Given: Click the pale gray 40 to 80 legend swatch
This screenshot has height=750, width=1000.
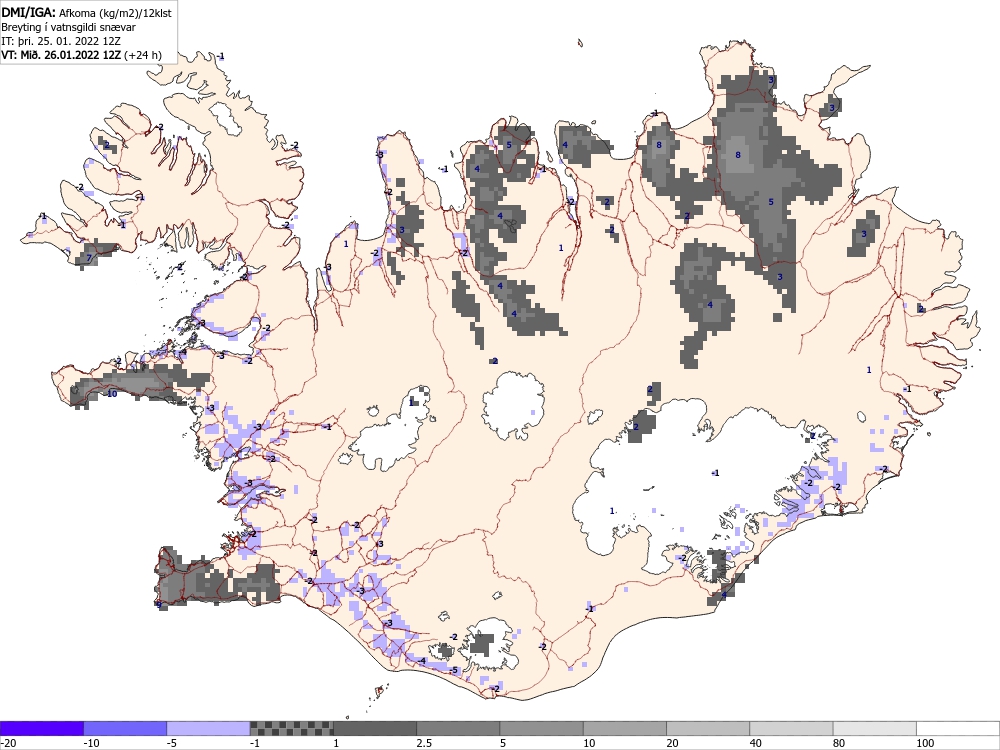Looking at the screenshot, I should pos(791,728).
